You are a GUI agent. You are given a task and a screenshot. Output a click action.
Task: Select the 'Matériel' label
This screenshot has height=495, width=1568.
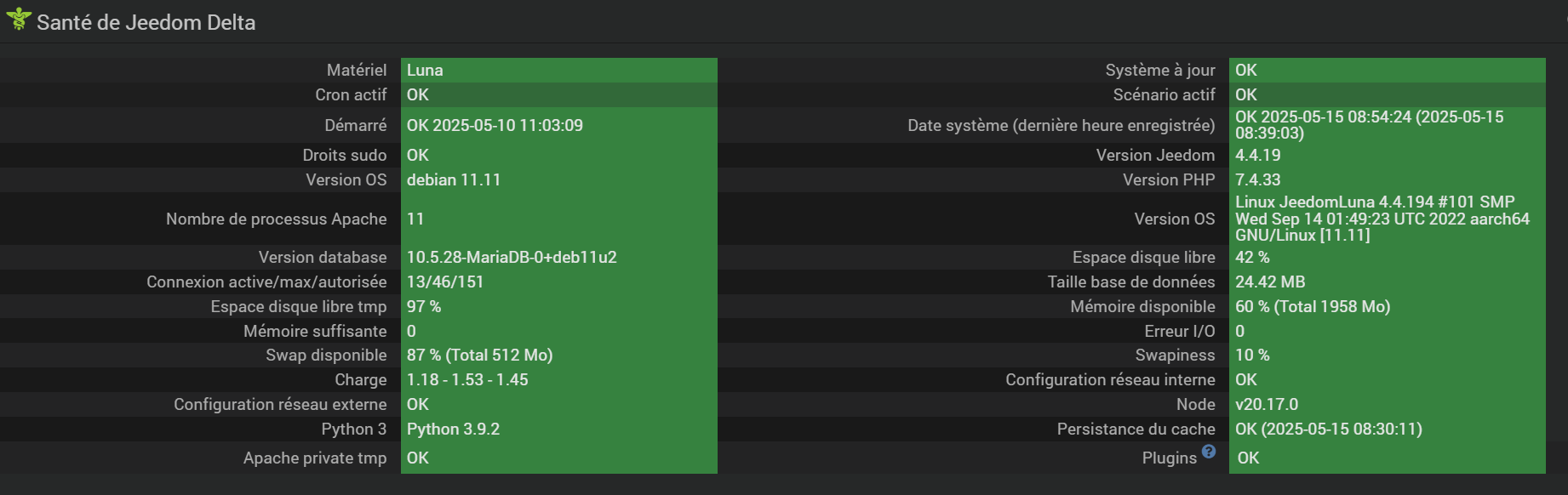(x=357, y=70)
